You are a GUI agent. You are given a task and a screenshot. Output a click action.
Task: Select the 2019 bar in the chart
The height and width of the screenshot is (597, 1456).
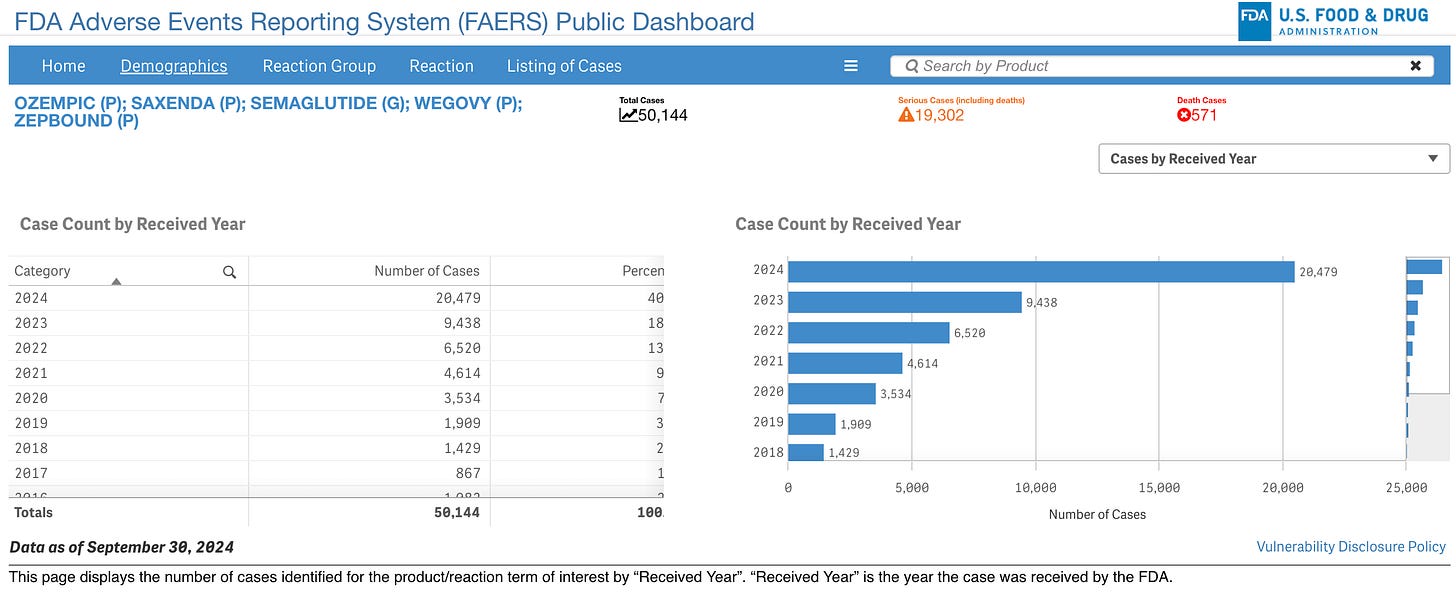812,424
